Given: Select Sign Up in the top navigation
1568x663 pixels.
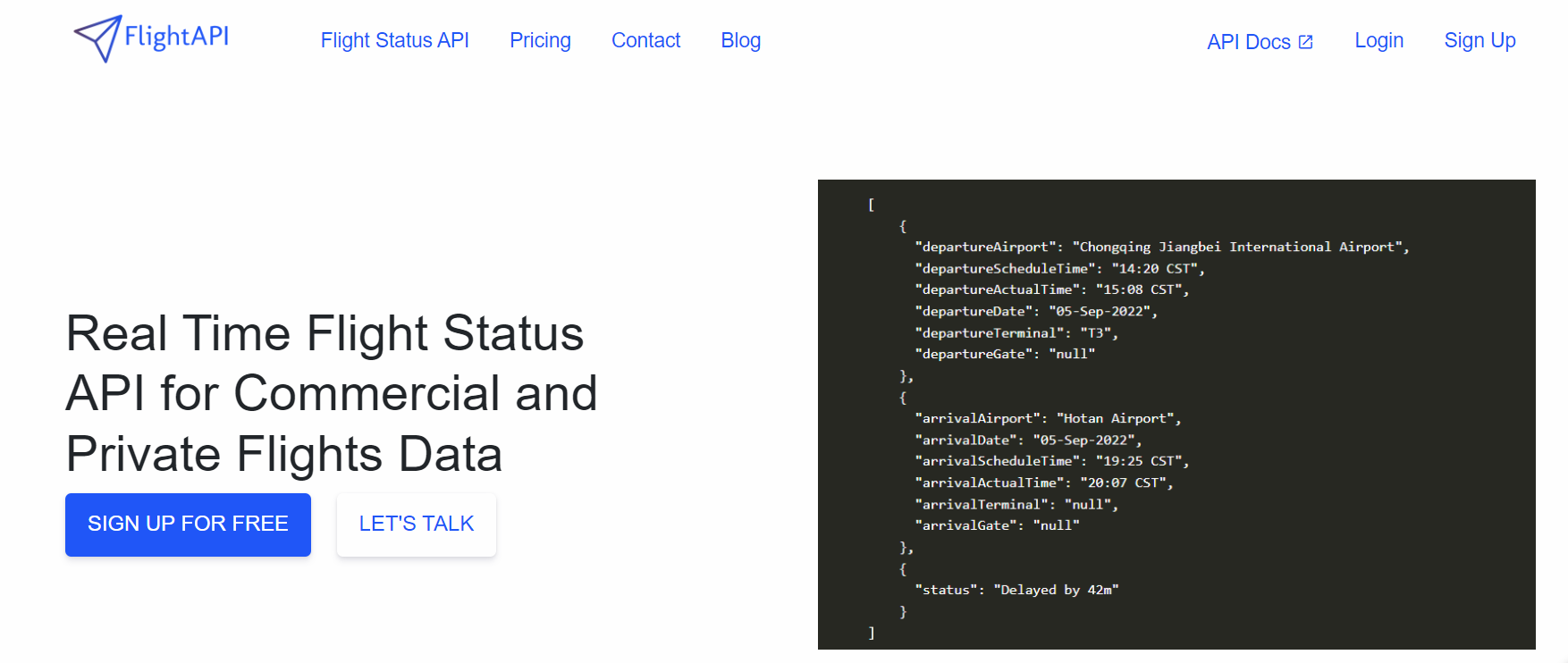Looking at the screenshot, I should tap(1479, 40).
